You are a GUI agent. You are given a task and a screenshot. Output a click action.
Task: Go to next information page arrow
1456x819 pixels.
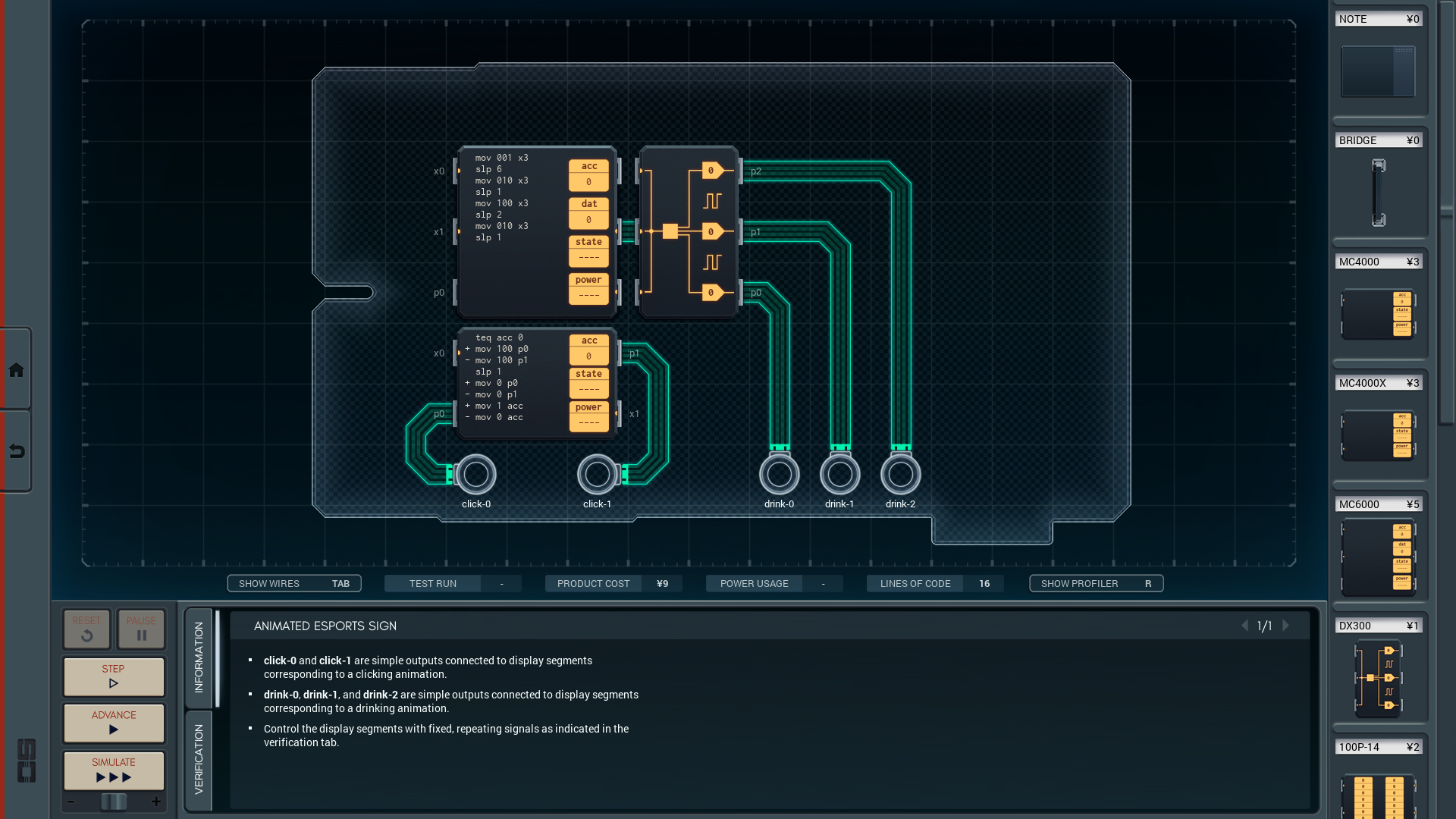click(1285, 626)
